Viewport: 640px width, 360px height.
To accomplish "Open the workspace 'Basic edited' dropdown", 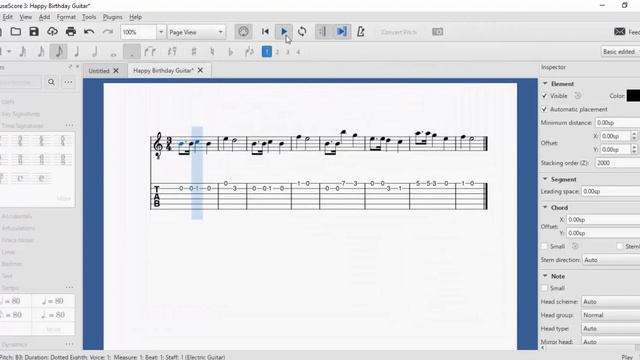I will [620, 52].
